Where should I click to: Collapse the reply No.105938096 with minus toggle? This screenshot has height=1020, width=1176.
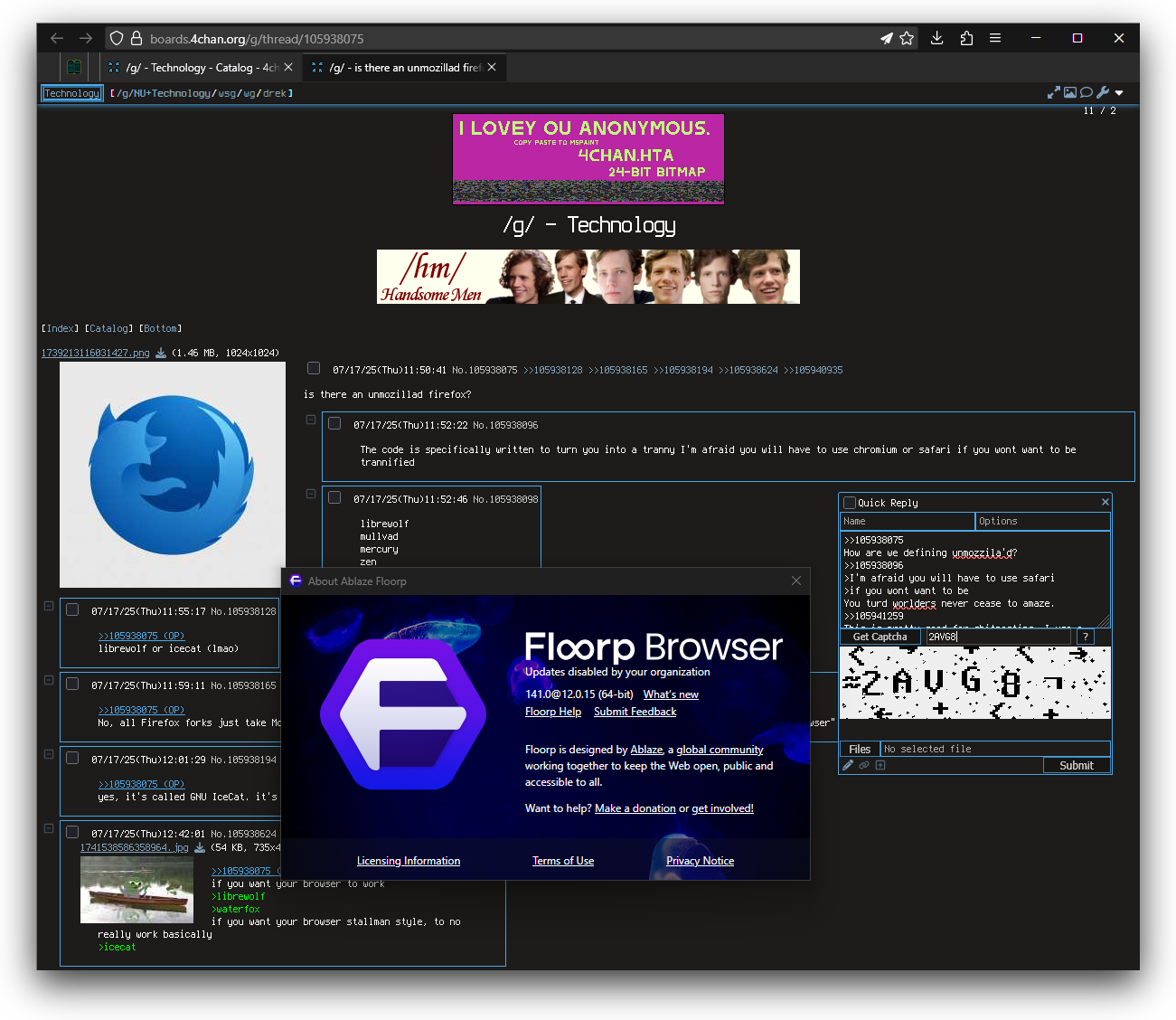pos(311,420)
